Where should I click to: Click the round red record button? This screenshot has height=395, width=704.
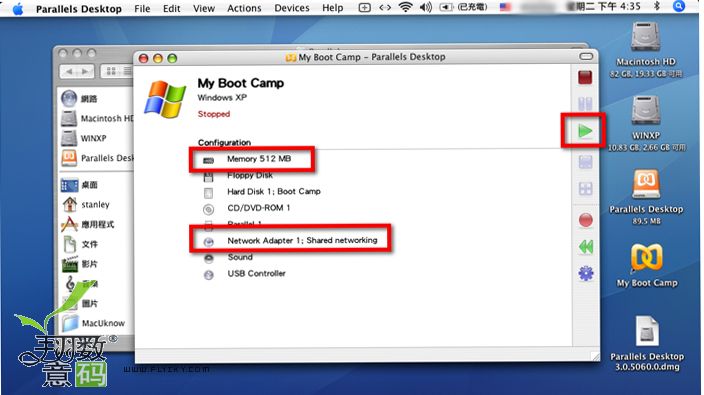[585, 220]
